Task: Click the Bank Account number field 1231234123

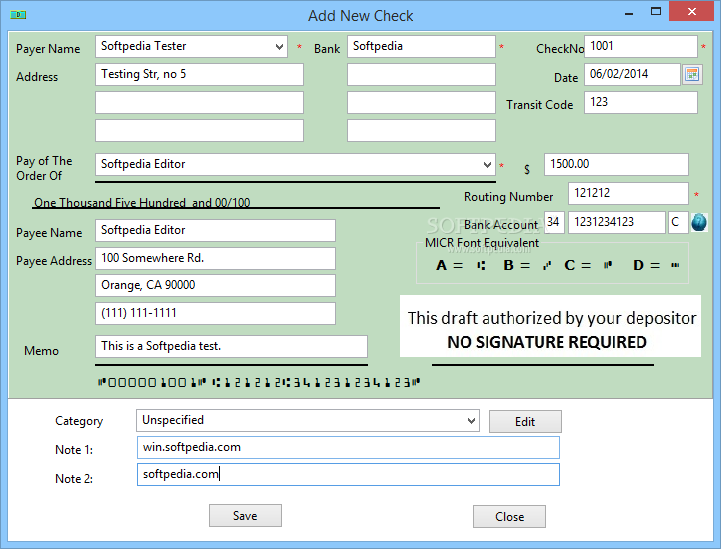Action: (x=617, y=223)
